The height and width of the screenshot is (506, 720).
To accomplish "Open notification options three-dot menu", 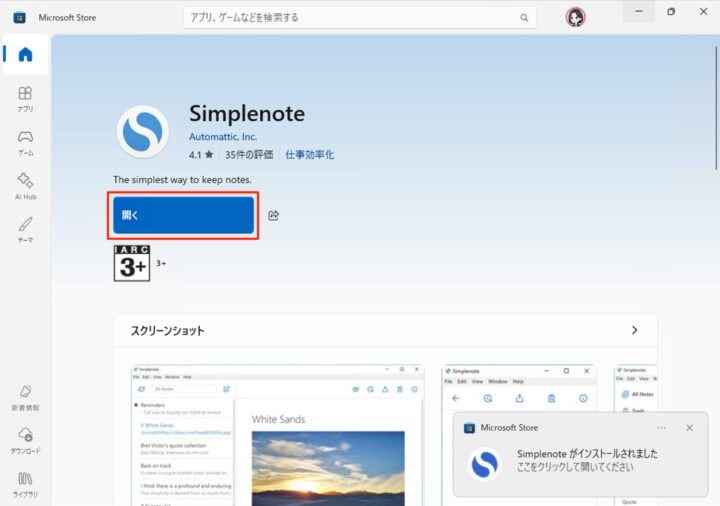I will click(x=661, y=428).
